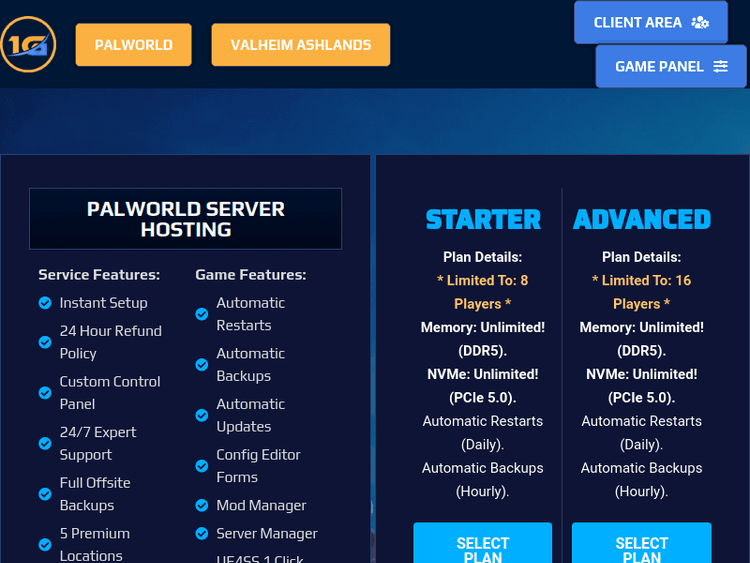Click the check icon beside Automatic Updates

click(x=202, y=415)
